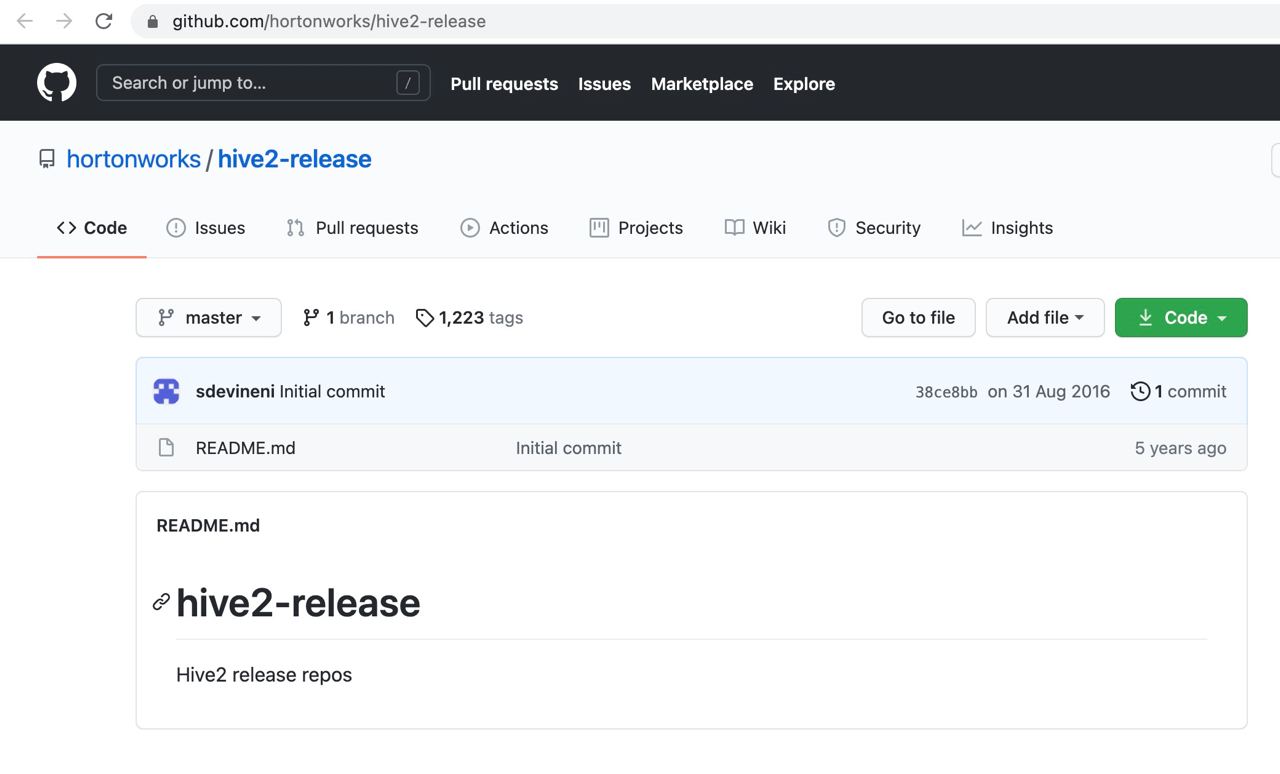Click the 'Hive2 release repos' text
Image resolution: width=1280 pixels, height=774 pixels.
coord(264,675)
